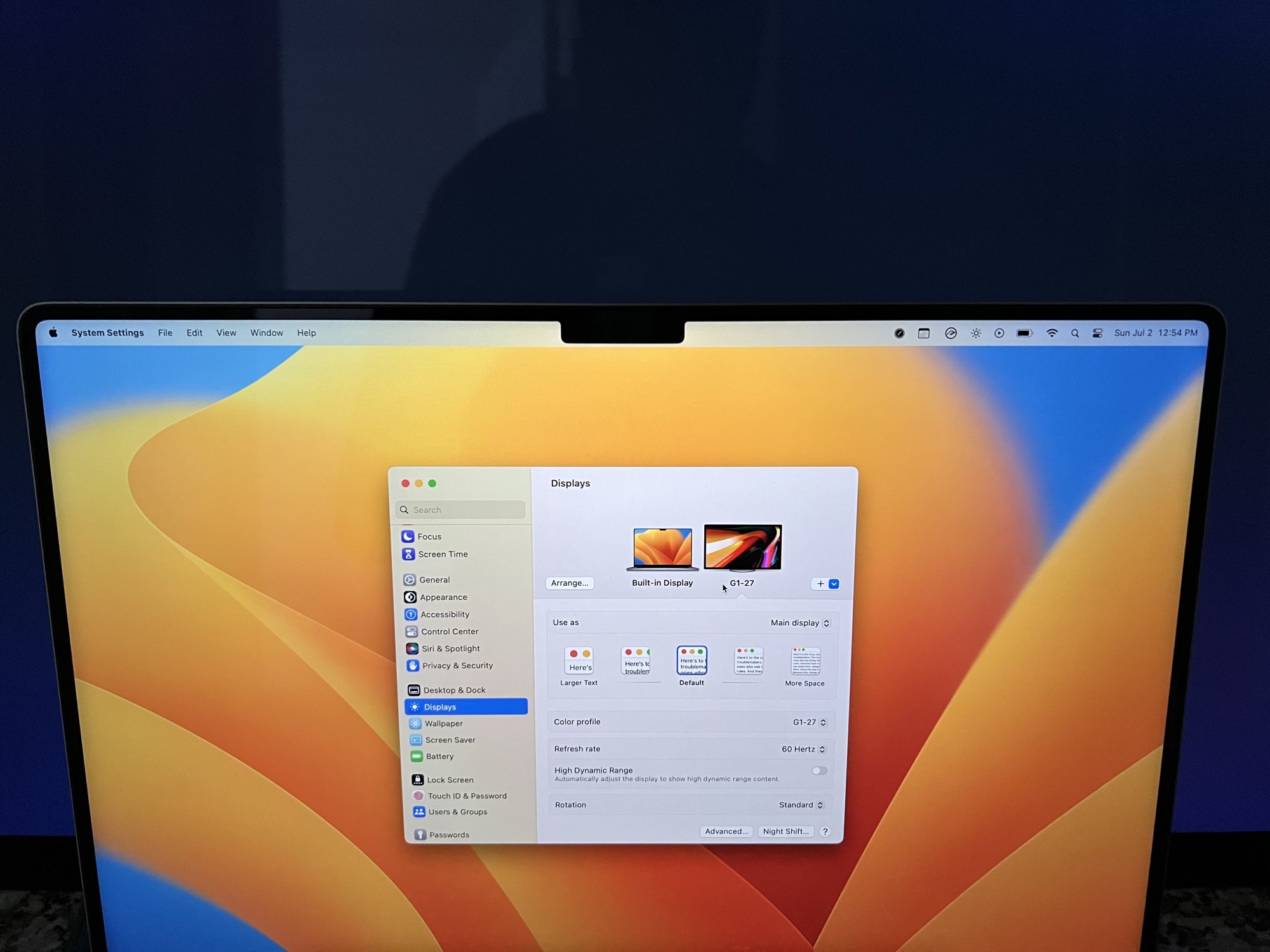The height and width of the screenshot is (952, 1270).
Task: Toggle High Dynamic Range switch
Action: [819, 770]
